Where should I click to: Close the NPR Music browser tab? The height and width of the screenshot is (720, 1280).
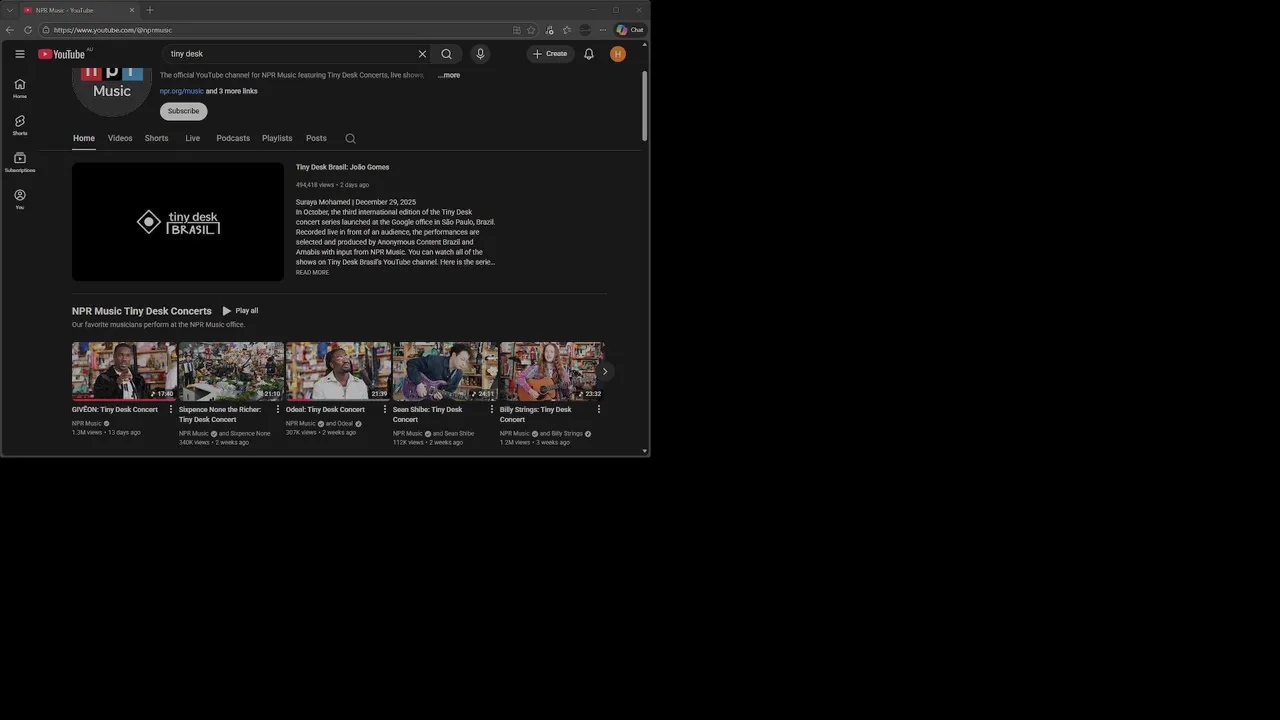(131, 10)
